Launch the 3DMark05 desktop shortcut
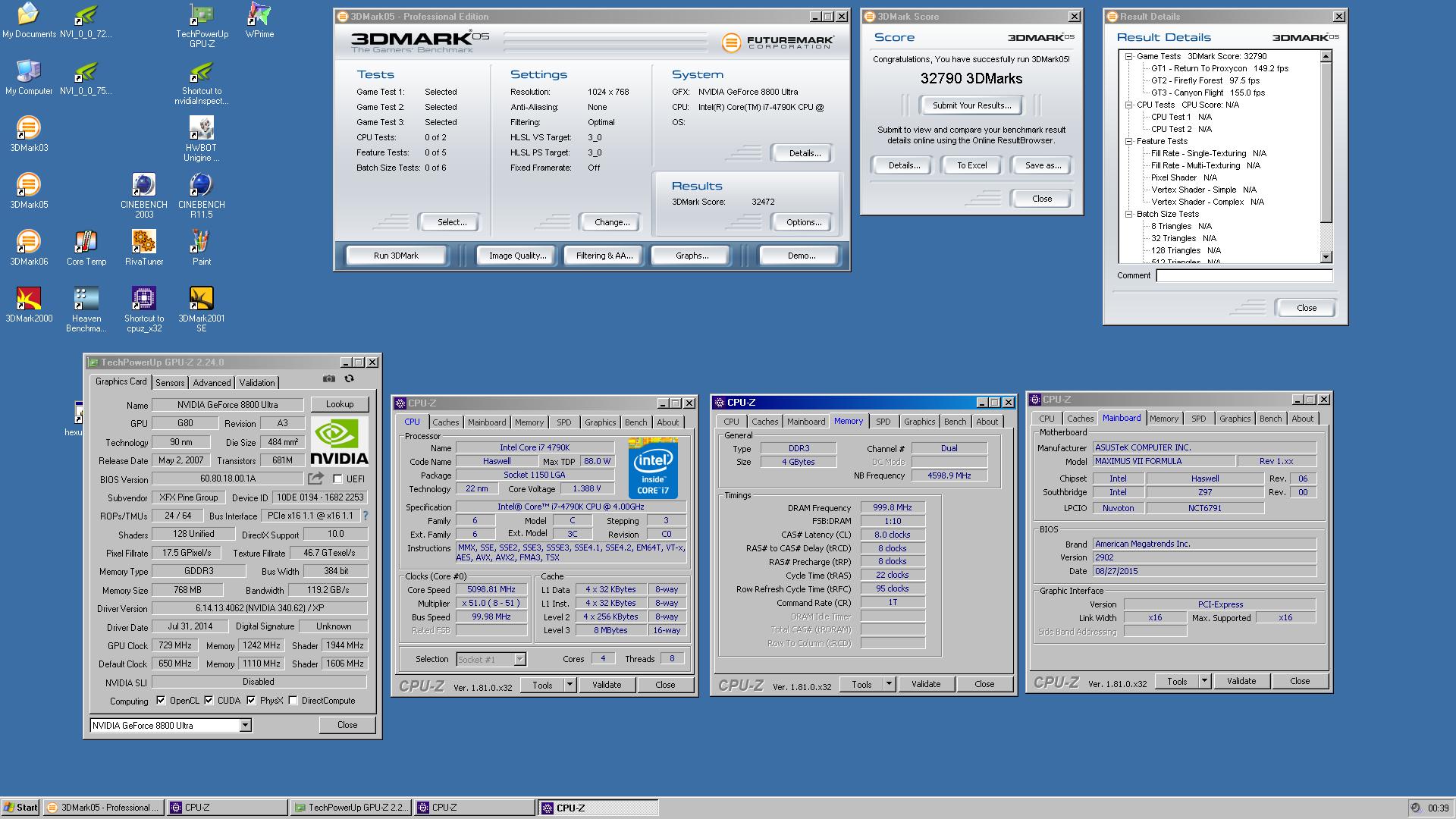Image resolution: width=1456 pixels, height=819 pixels. tap(29, 191)
